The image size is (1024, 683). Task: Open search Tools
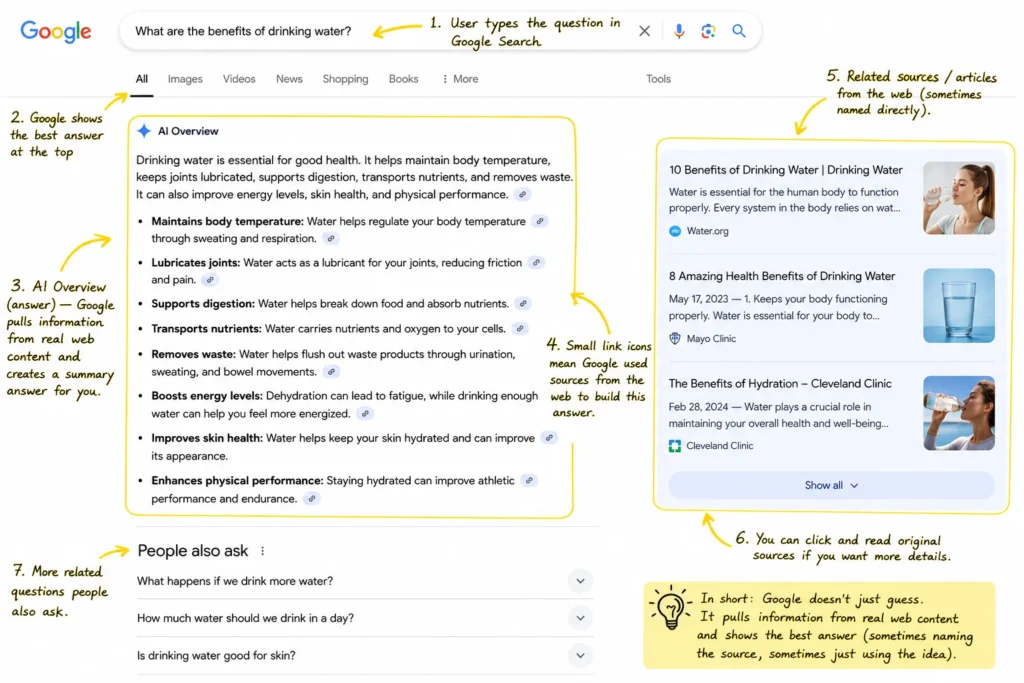658,79
